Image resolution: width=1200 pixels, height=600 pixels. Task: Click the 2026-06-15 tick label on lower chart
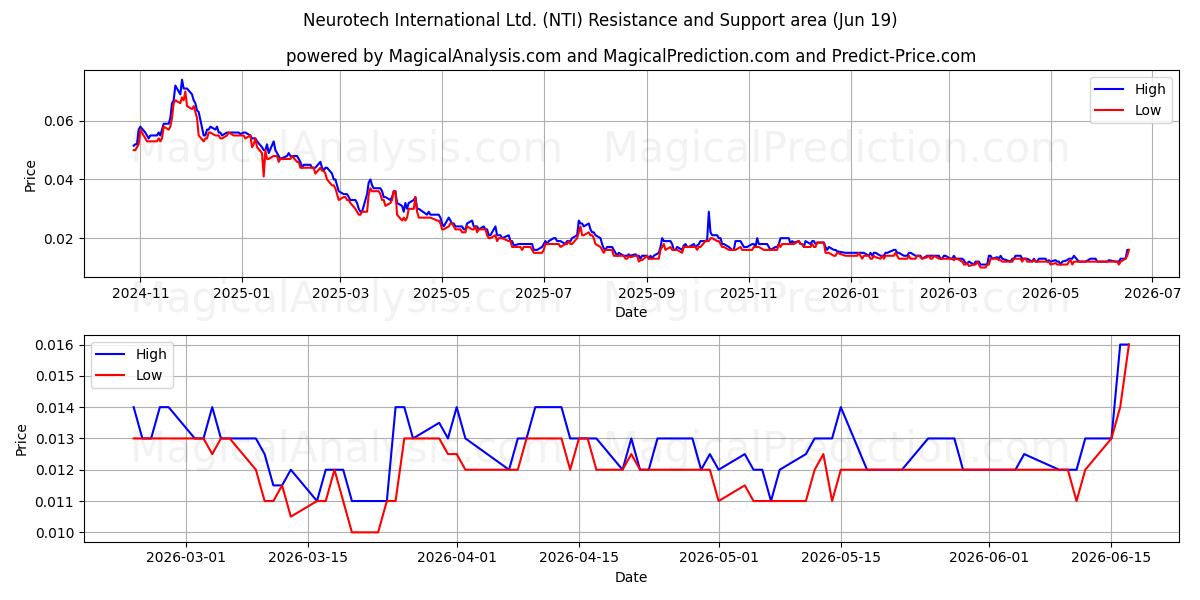(1111, 559)
